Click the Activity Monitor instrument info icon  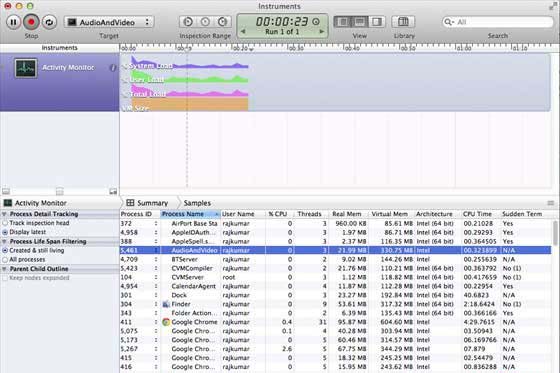[113, 68]
